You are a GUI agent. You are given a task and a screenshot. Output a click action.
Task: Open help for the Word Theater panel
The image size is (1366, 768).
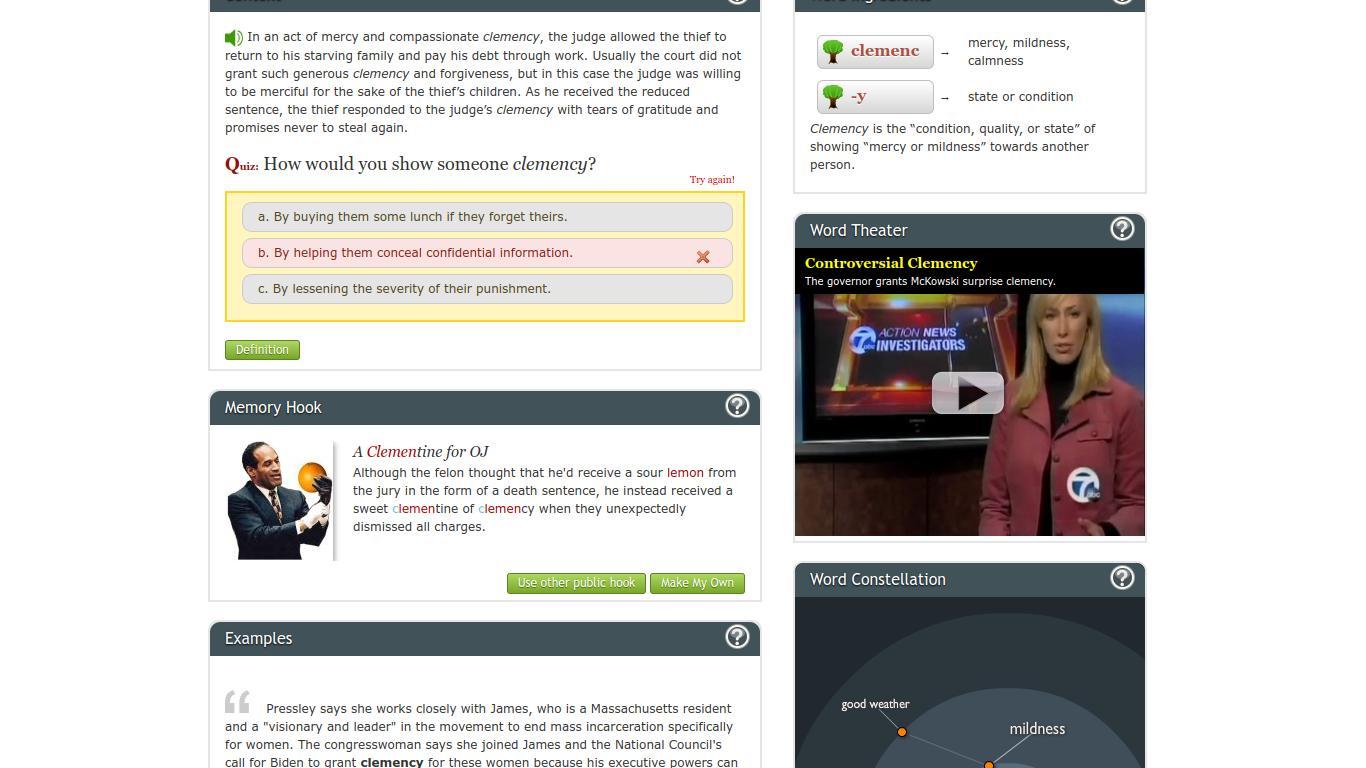coord(1122,229)
